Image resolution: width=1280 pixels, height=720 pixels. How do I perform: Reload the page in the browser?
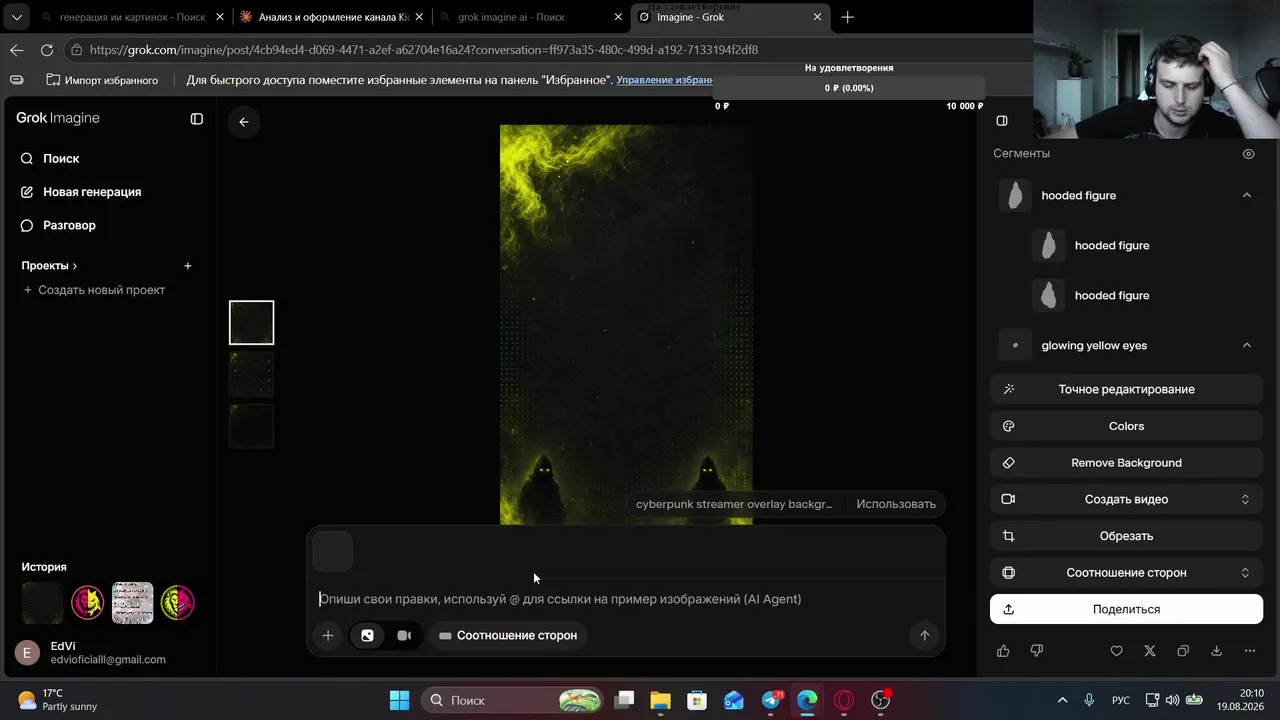coord(47,50)
